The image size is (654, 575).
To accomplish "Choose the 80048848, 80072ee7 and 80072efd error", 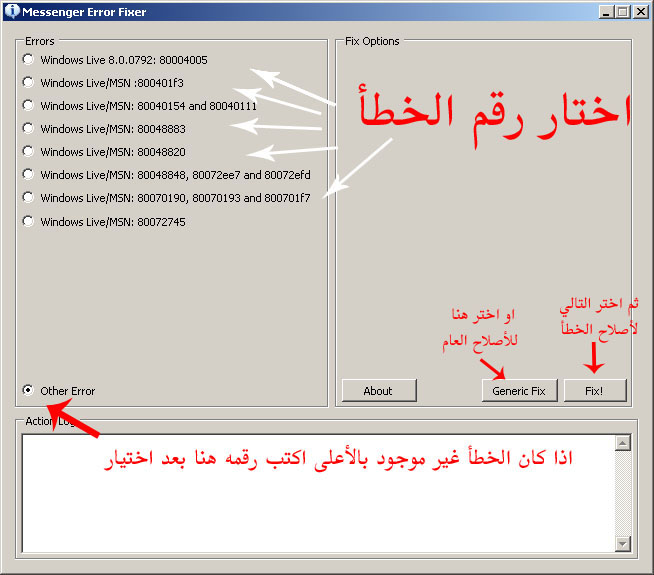I will [28, 175].
